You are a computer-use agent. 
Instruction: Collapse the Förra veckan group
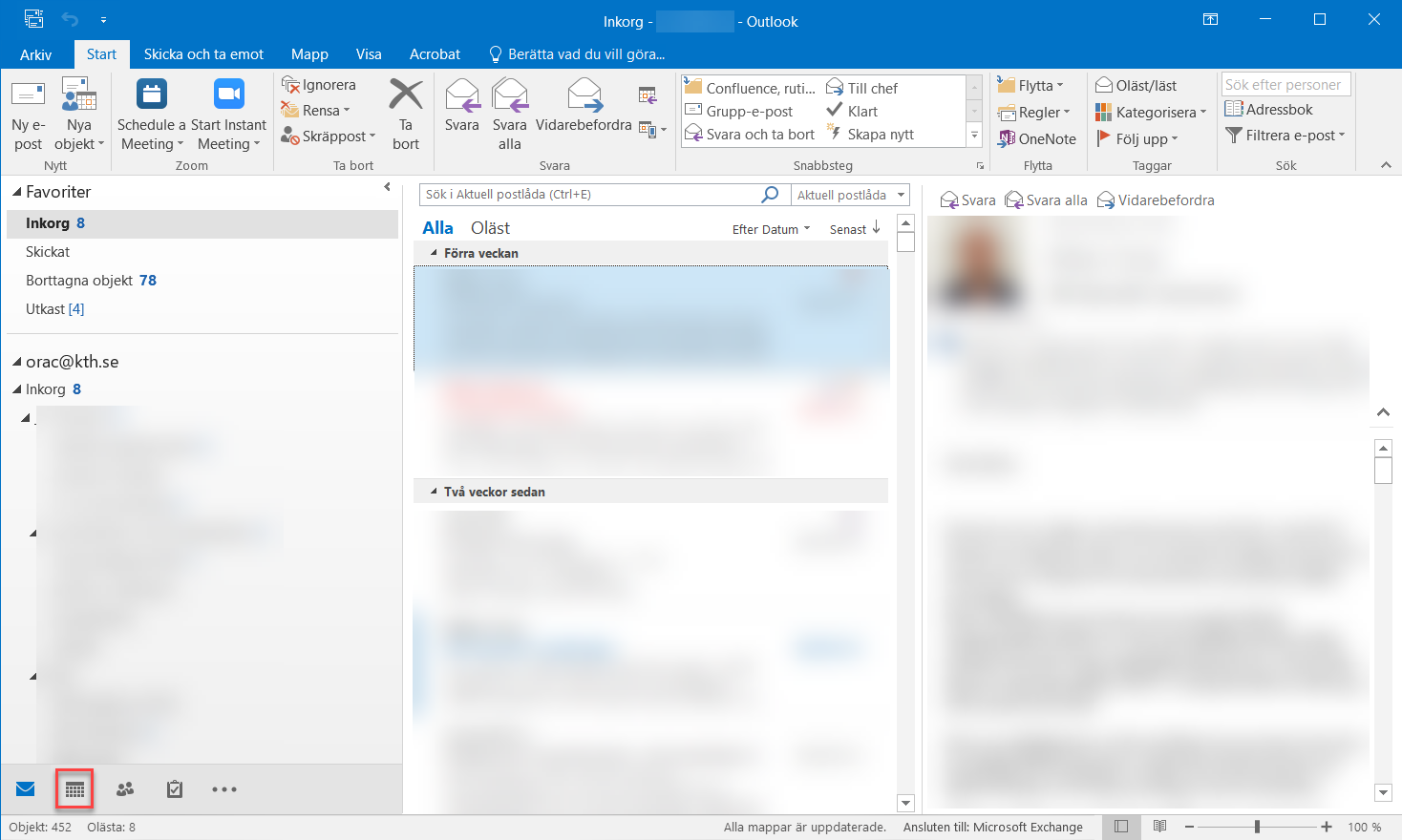(x=434, y=253)
